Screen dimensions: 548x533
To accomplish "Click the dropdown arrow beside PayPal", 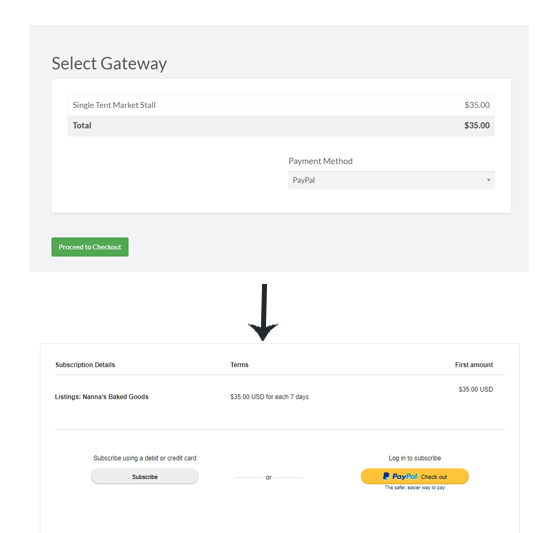I will [x=489, y=180].
